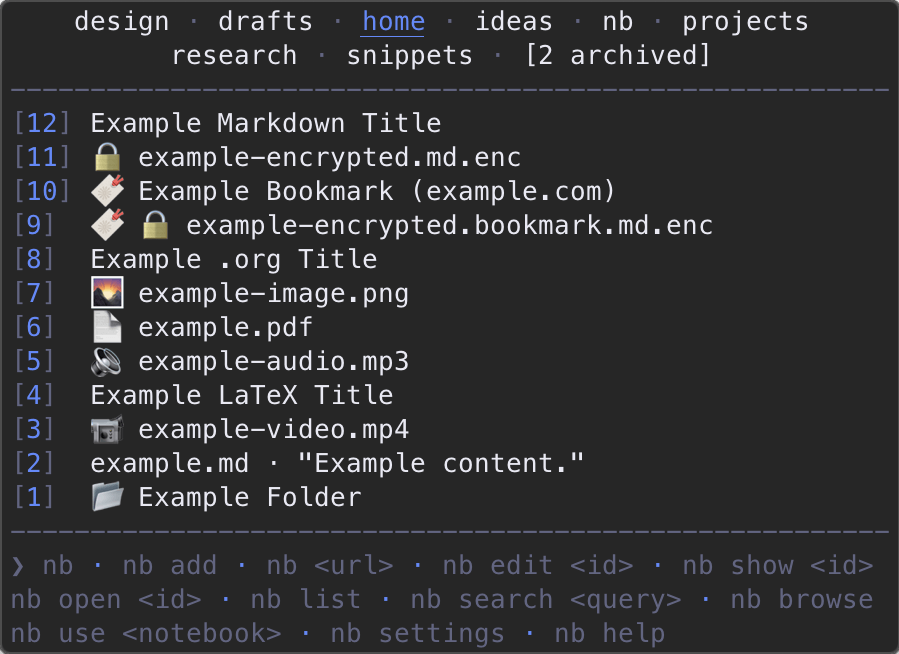Click the bookmark icon on row 9
Image resolution: width=899 pixels, height=654 pixels.
pyautogui.click(x=108, y=225)
